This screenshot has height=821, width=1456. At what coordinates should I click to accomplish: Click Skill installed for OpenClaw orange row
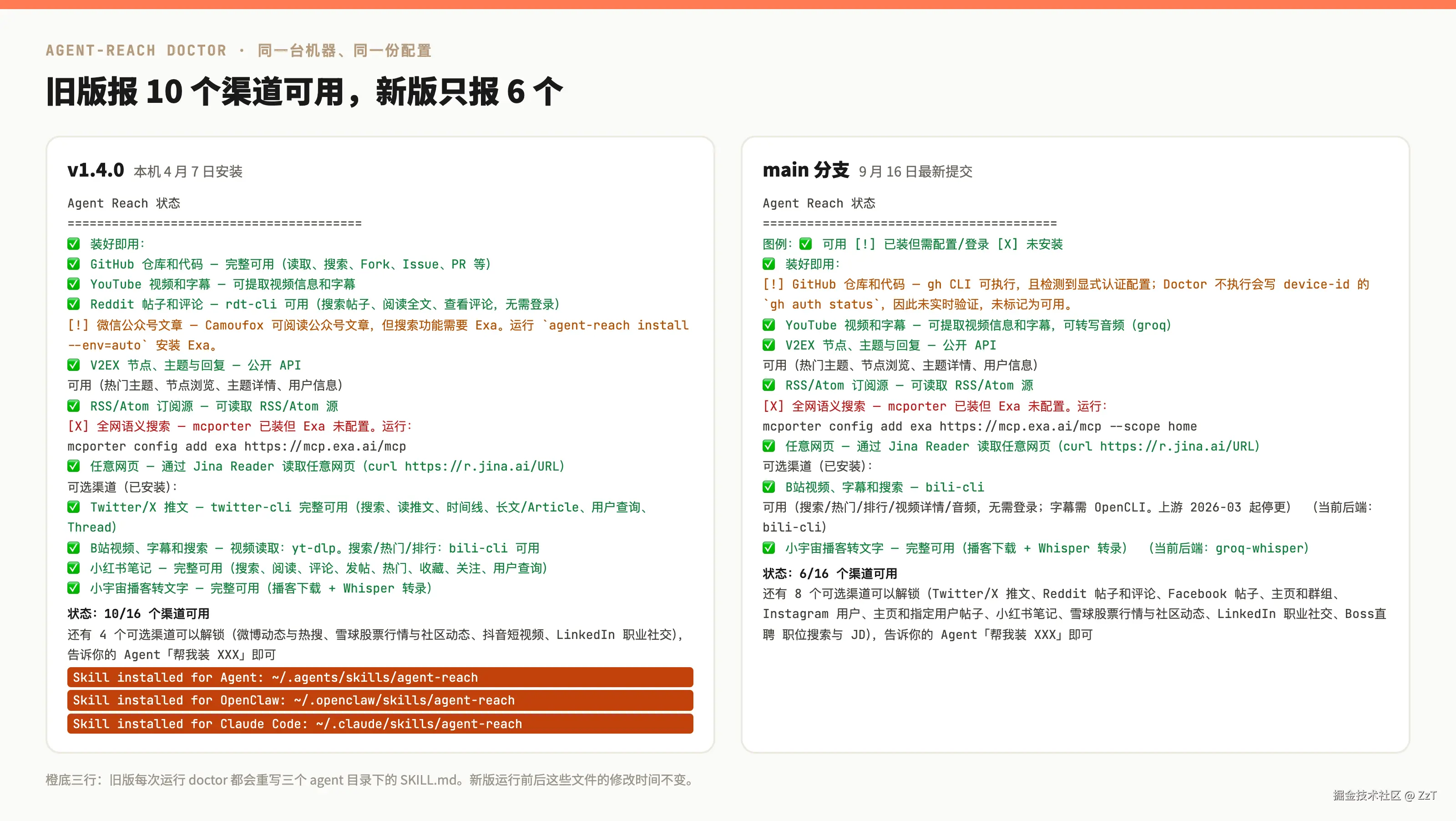click(380, 700)
